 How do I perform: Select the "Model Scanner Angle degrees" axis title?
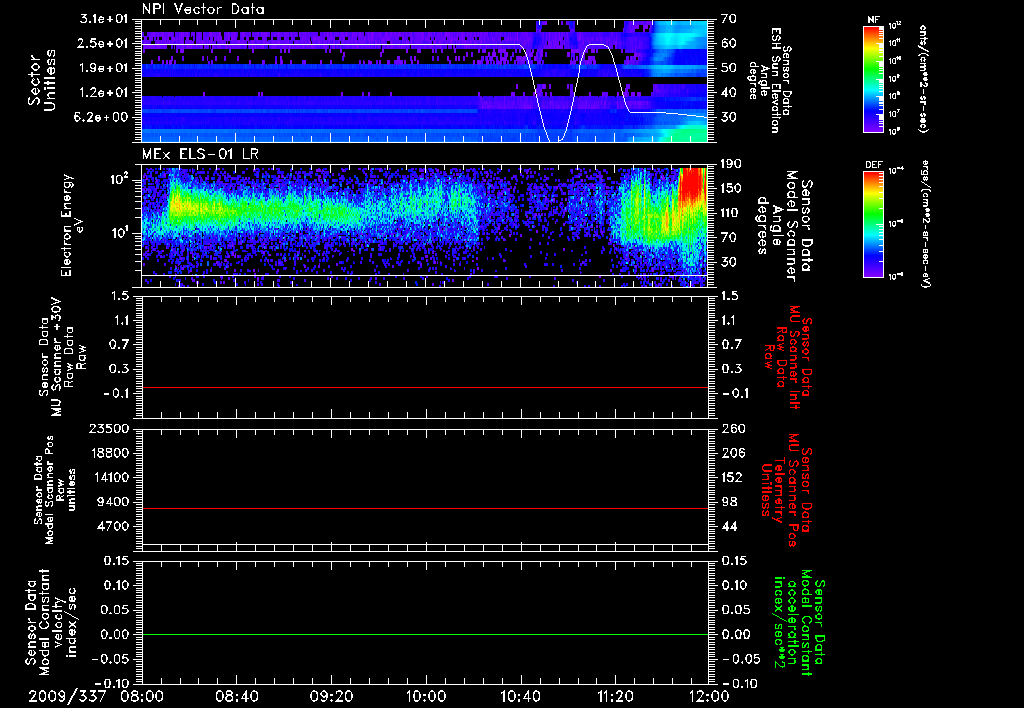pyautogui.click(x=784, y=225)
